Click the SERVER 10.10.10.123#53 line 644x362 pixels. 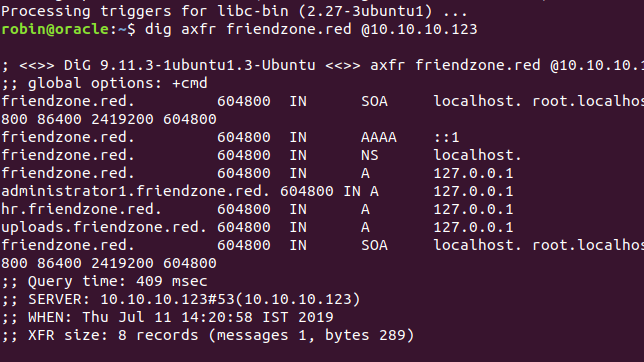[x=181, y=300]
